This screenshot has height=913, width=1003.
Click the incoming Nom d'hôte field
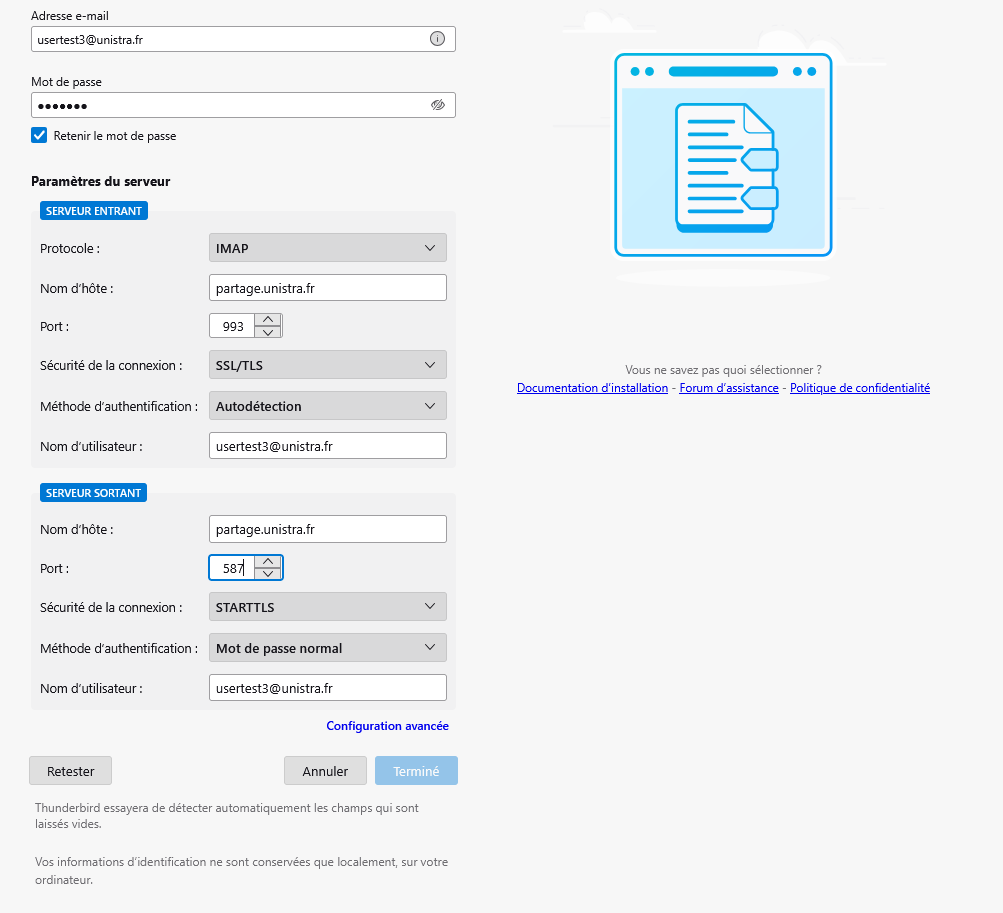(327, 288)
